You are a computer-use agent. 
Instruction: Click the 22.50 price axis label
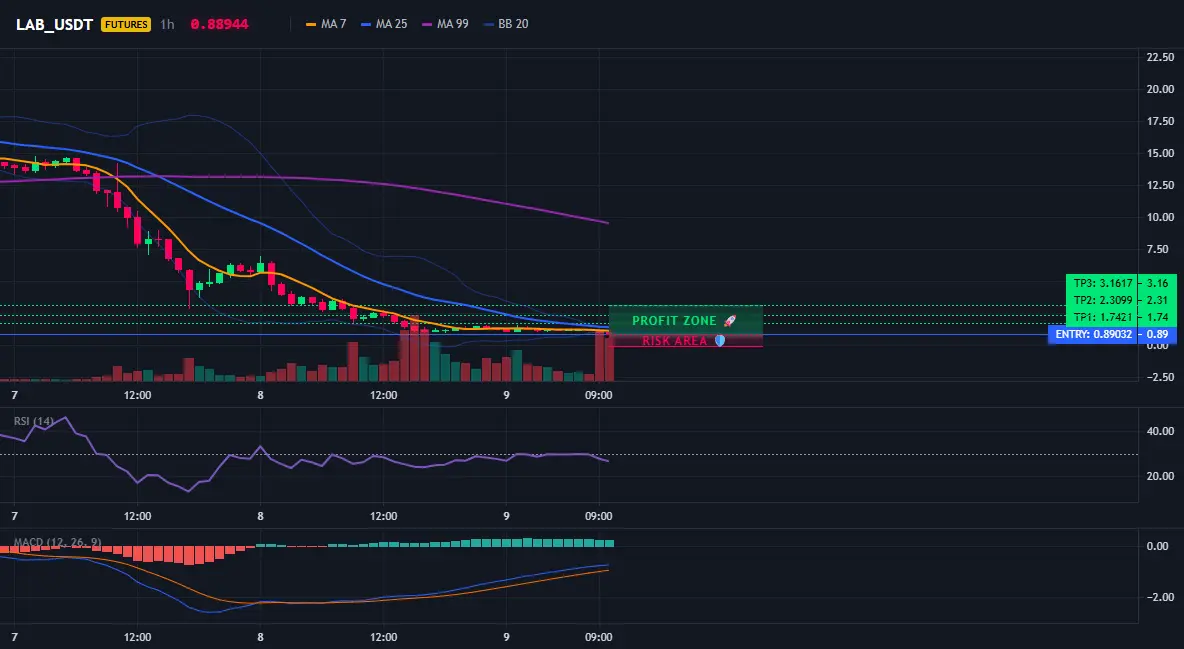1160,57
